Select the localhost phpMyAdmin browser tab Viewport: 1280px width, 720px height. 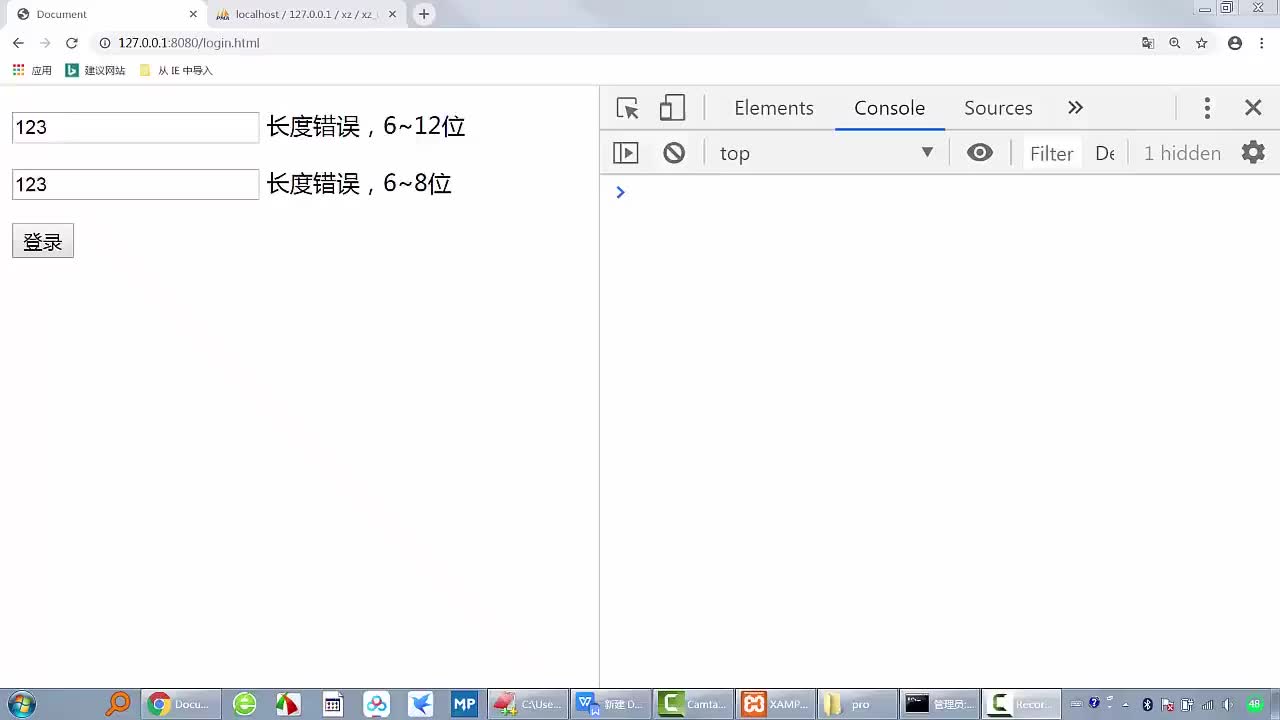coord(305,14)
